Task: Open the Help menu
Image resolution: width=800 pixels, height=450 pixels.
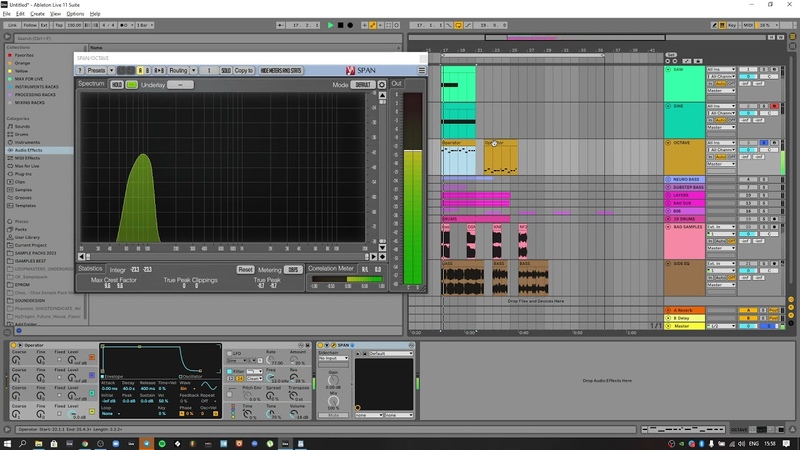Action: coord(95,14)
